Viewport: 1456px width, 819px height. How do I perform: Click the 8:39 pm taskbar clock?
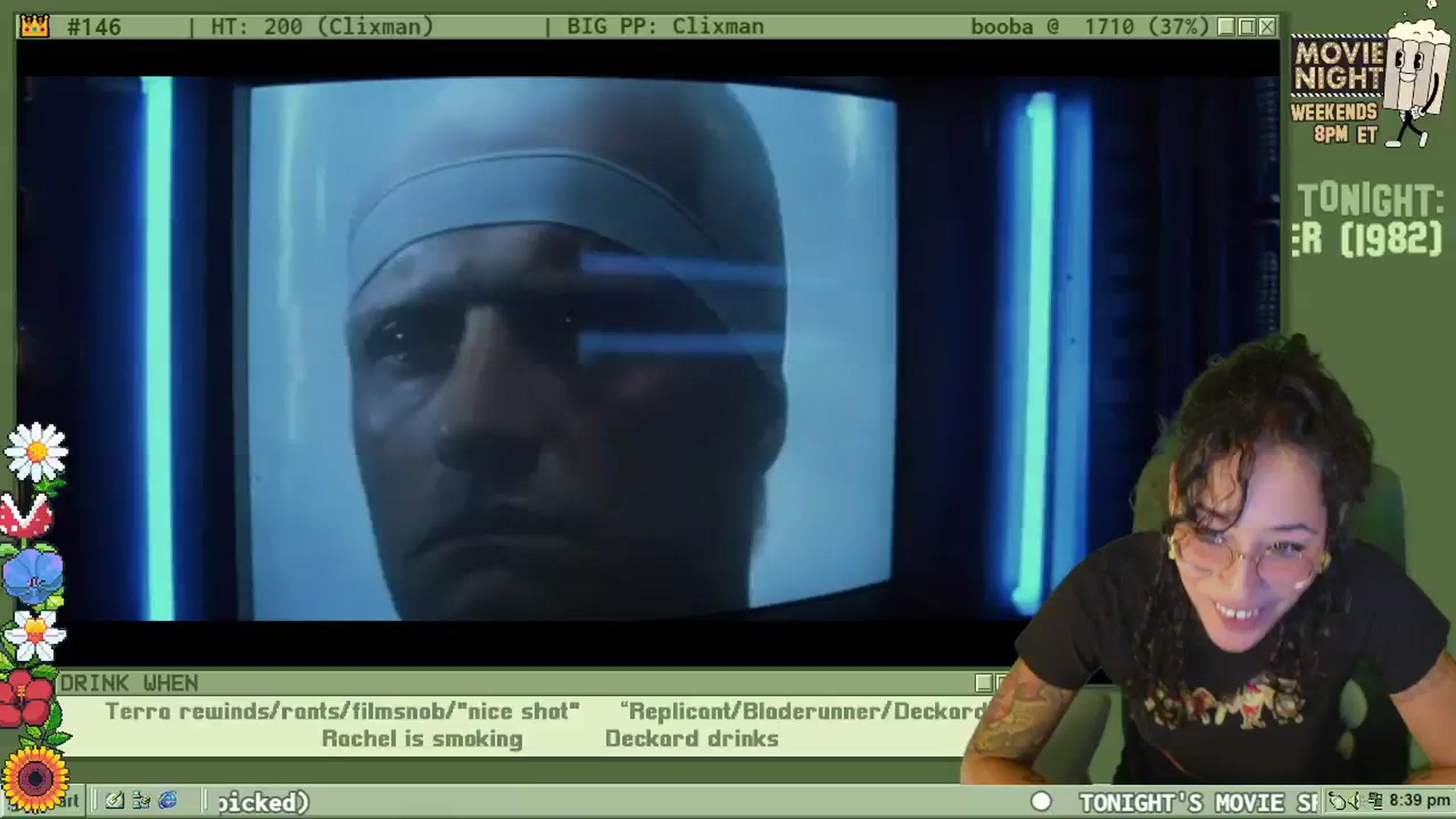tap(1420, 801)
